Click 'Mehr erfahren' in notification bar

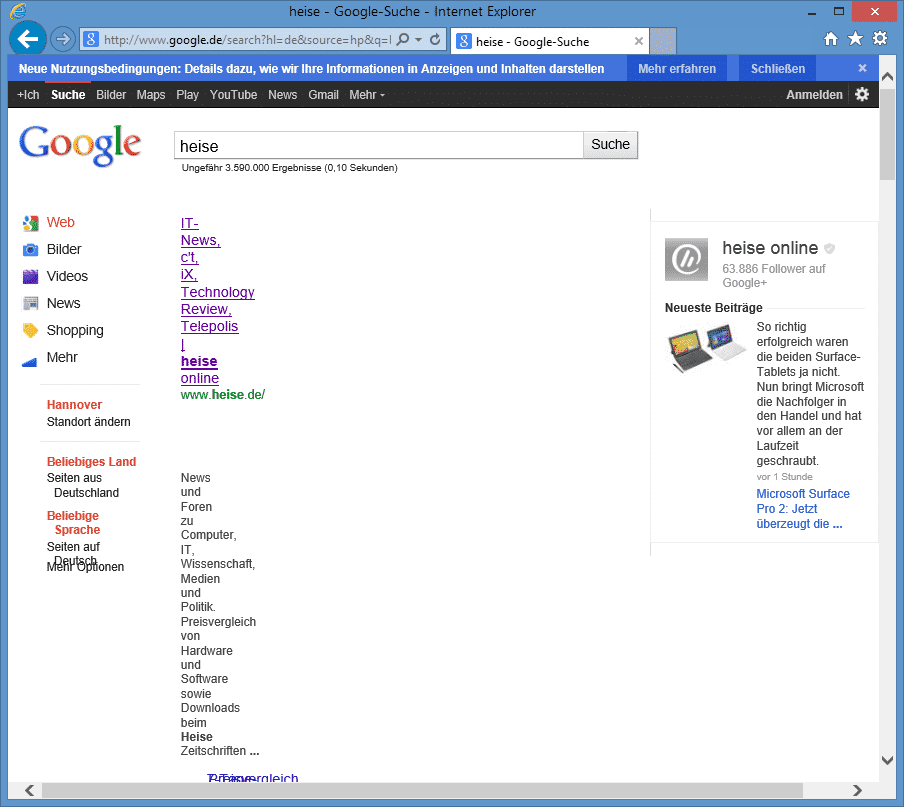pyautogui.click(x=677, y=69)
